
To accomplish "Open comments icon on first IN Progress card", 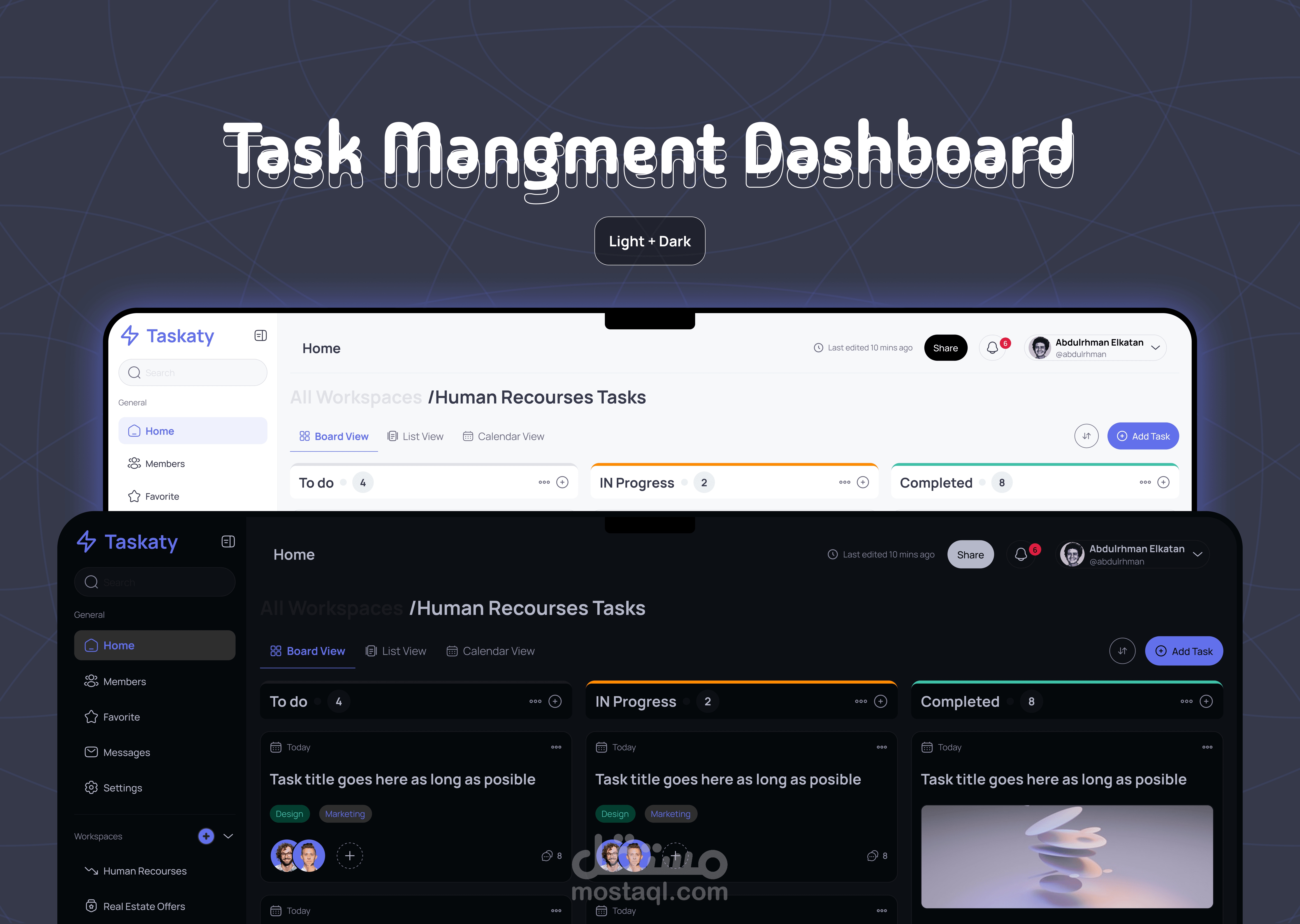I will pyautogui.click(x=872, y=856).
